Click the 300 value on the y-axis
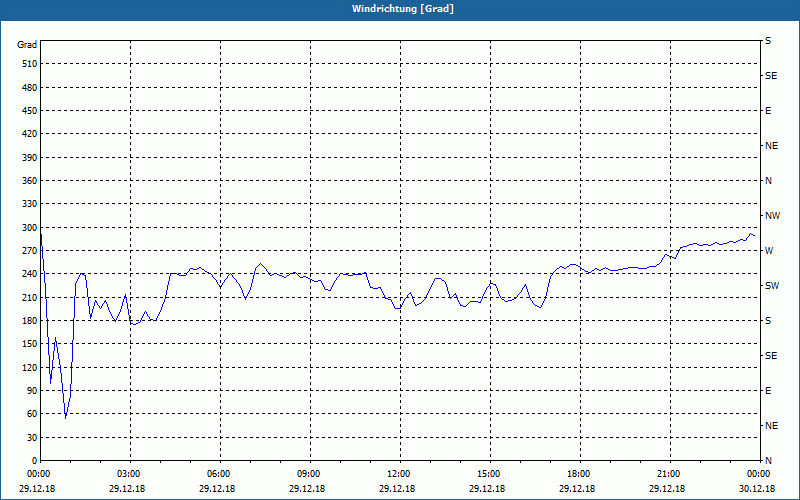 pyautogui.click(x=29, y=228)
